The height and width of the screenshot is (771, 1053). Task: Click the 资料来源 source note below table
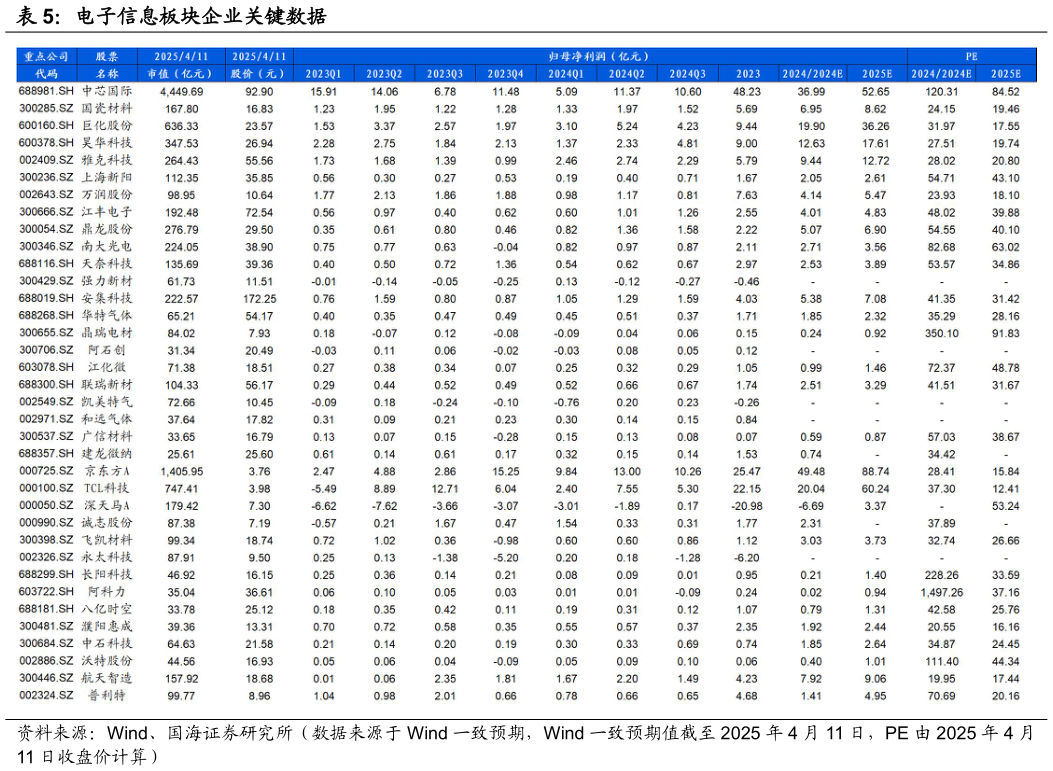coord(525,744)
